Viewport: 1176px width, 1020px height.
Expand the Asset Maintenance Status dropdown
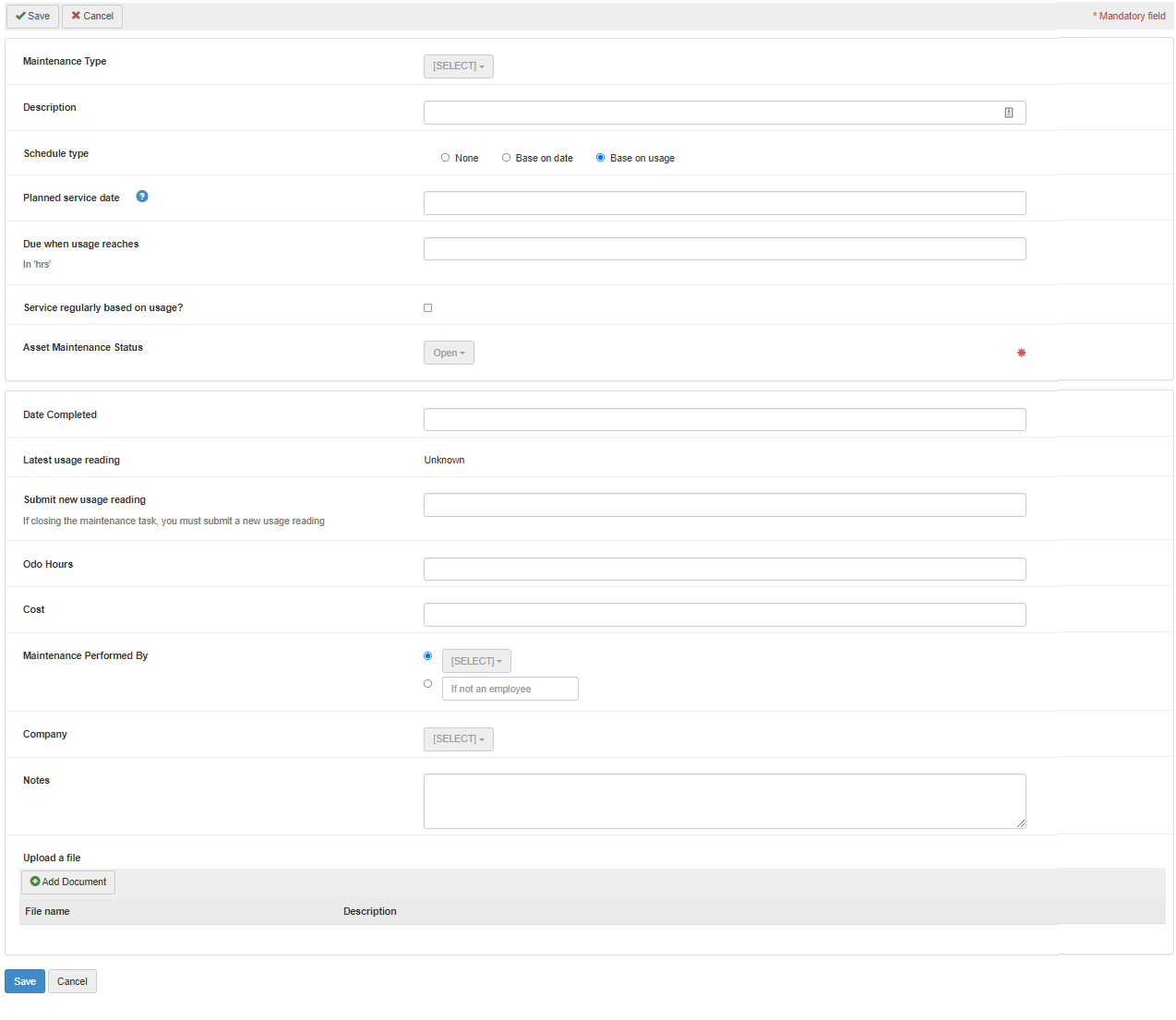pyautogui.click(x=449, y=354)
